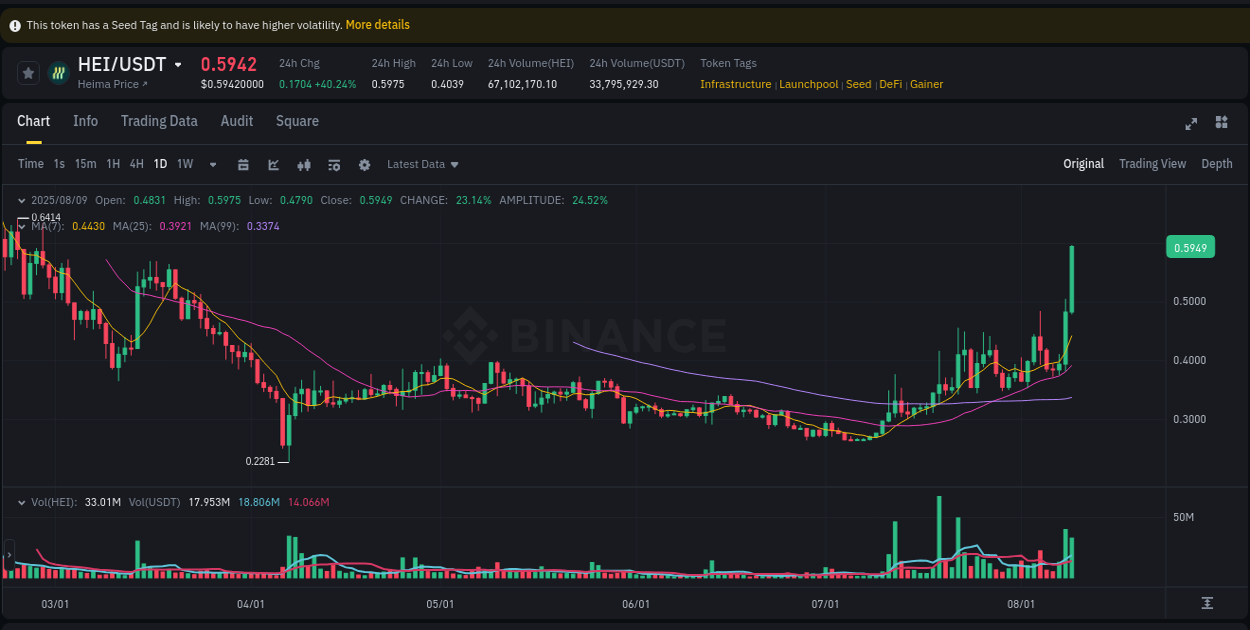This screenshot has width=1250, height=630.
Task: Open chart indicator settings icon
Action: point(334,164)
